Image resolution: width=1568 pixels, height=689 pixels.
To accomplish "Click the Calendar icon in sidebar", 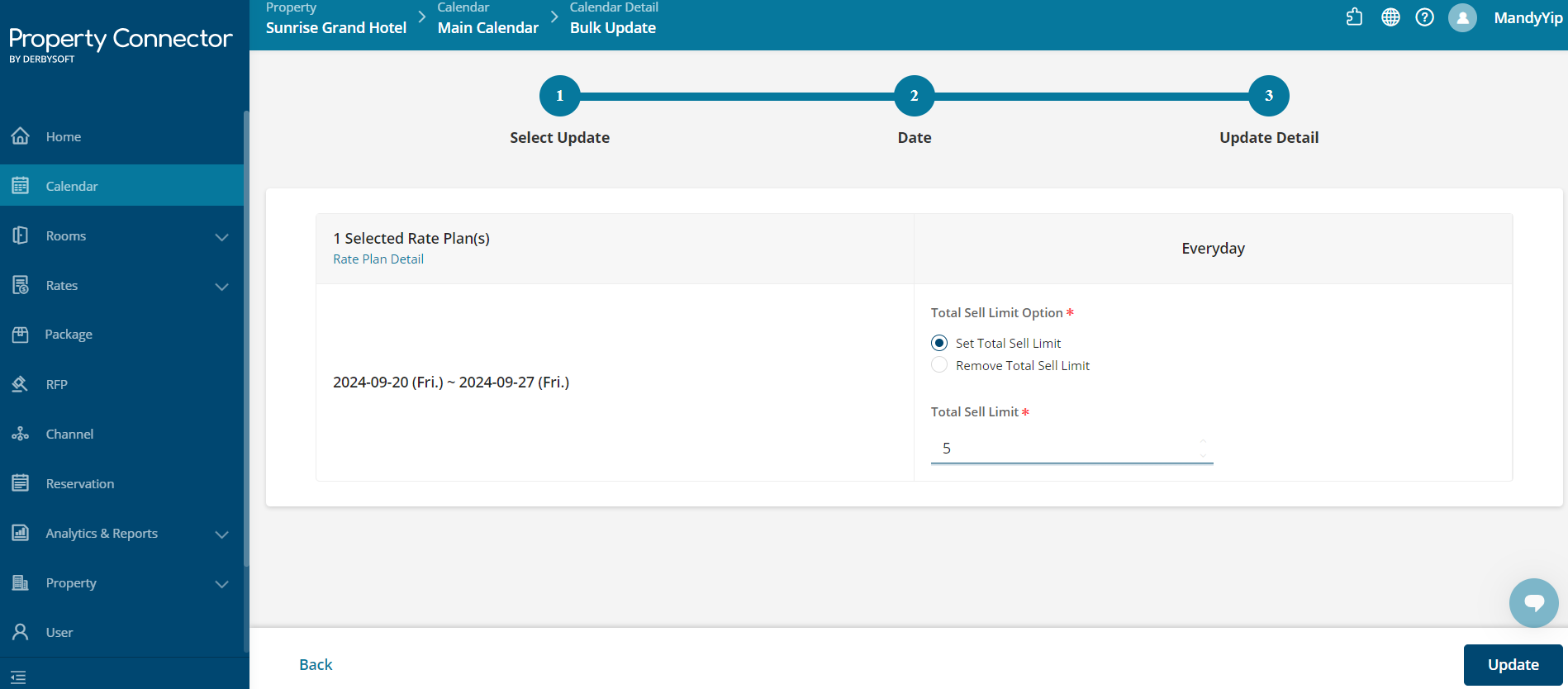I will 21,186.
